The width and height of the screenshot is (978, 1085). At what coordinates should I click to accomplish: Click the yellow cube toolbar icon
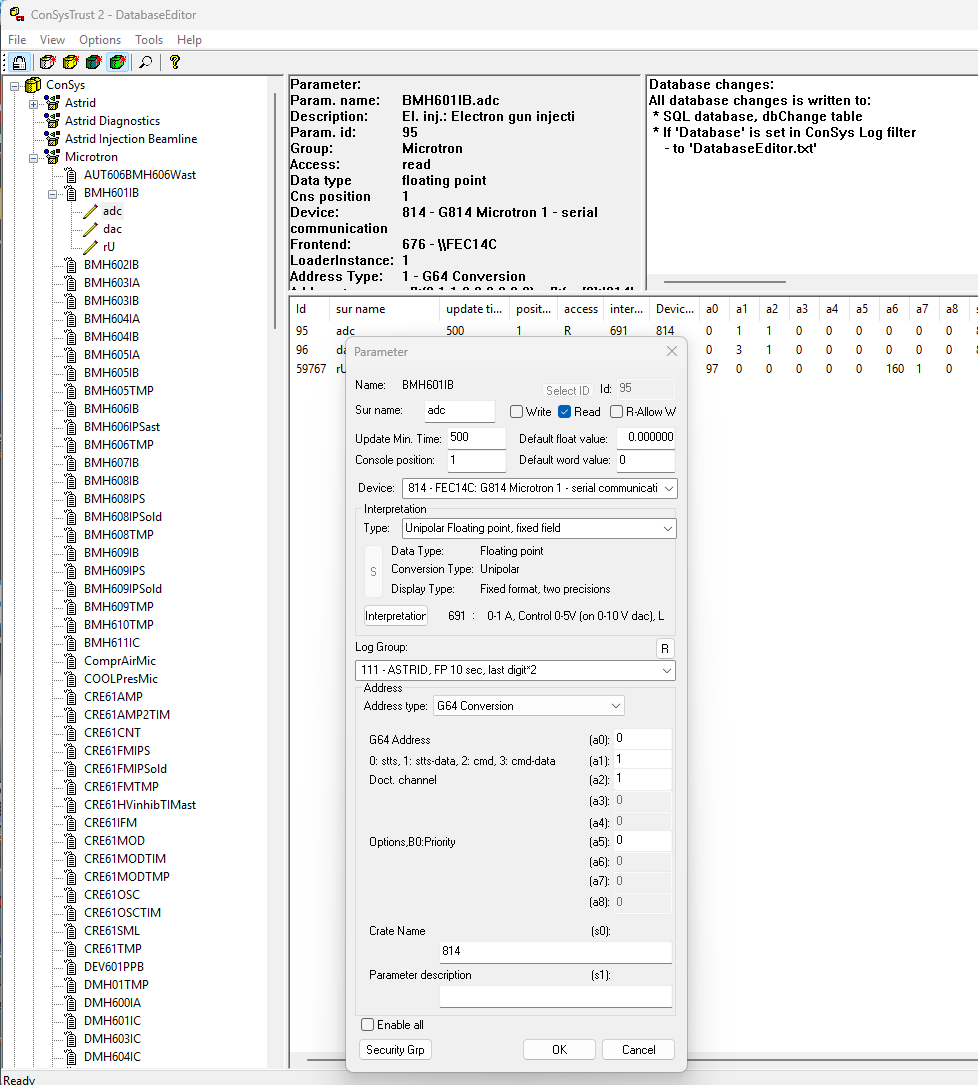click(x=71, y=62)
